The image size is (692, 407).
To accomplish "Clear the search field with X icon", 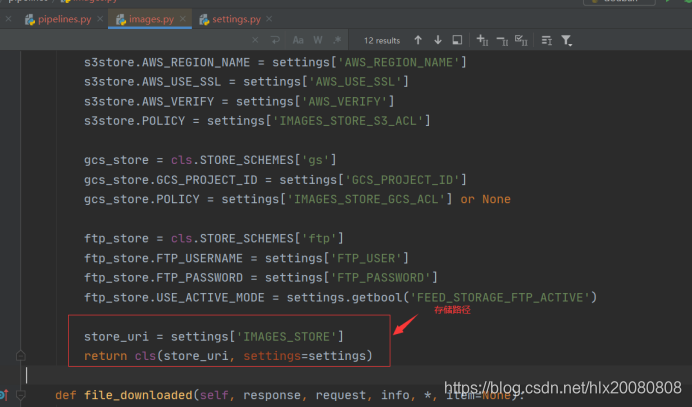I will pyautogui.click(x=255, y=40).
